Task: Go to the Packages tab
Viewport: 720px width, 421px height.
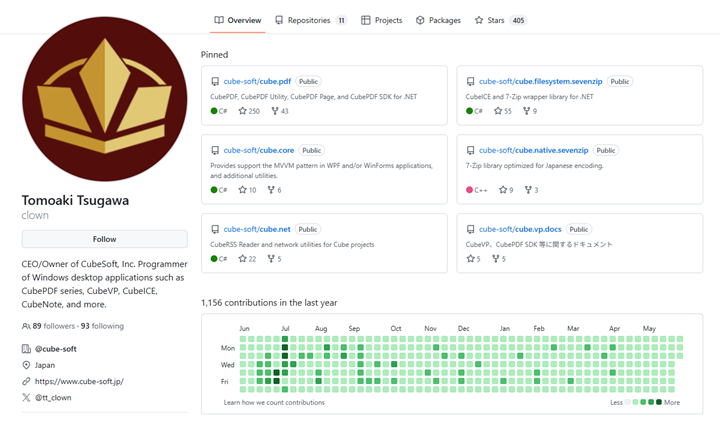Action: pos(438,20)
